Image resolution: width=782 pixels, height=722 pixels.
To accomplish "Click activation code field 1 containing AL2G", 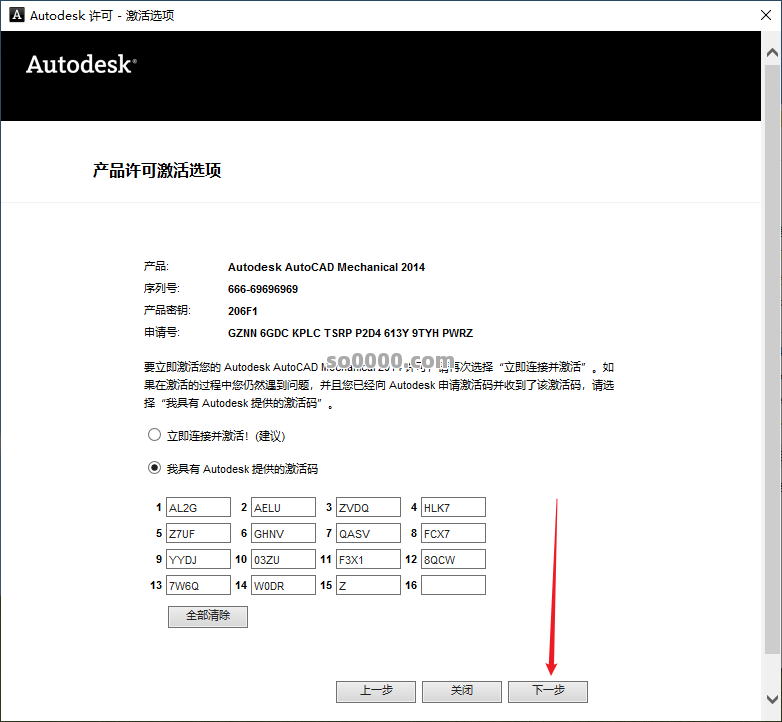I will tap(198, 507).
